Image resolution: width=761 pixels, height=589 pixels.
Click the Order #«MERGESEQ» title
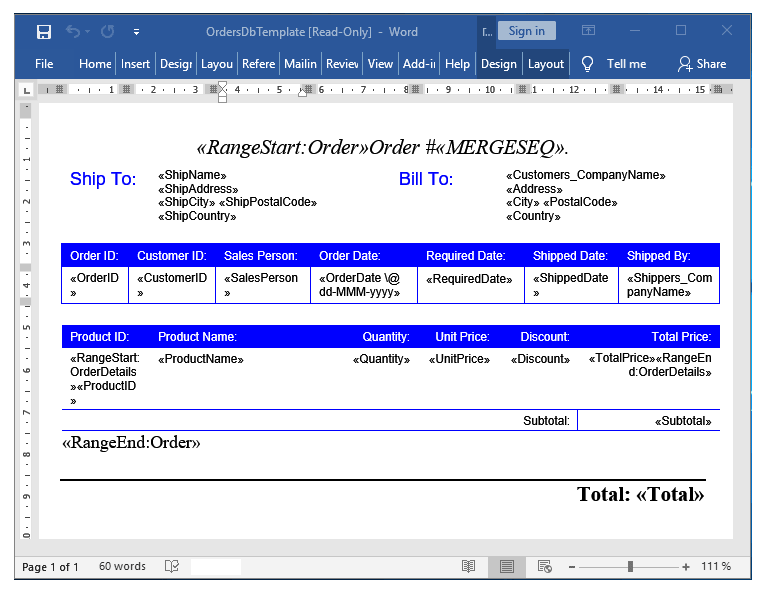(469, 147)
